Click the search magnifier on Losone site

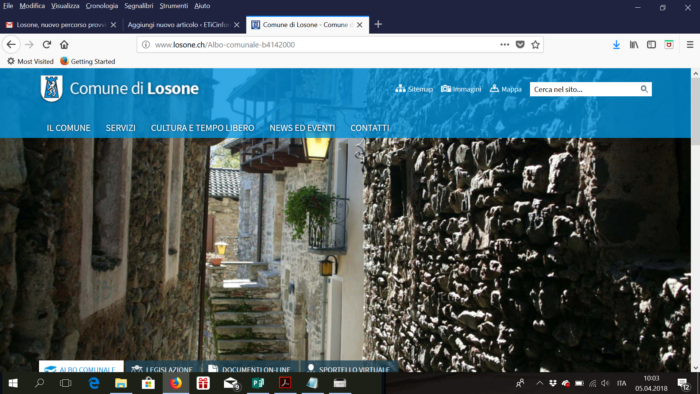(x=644, y=89)
